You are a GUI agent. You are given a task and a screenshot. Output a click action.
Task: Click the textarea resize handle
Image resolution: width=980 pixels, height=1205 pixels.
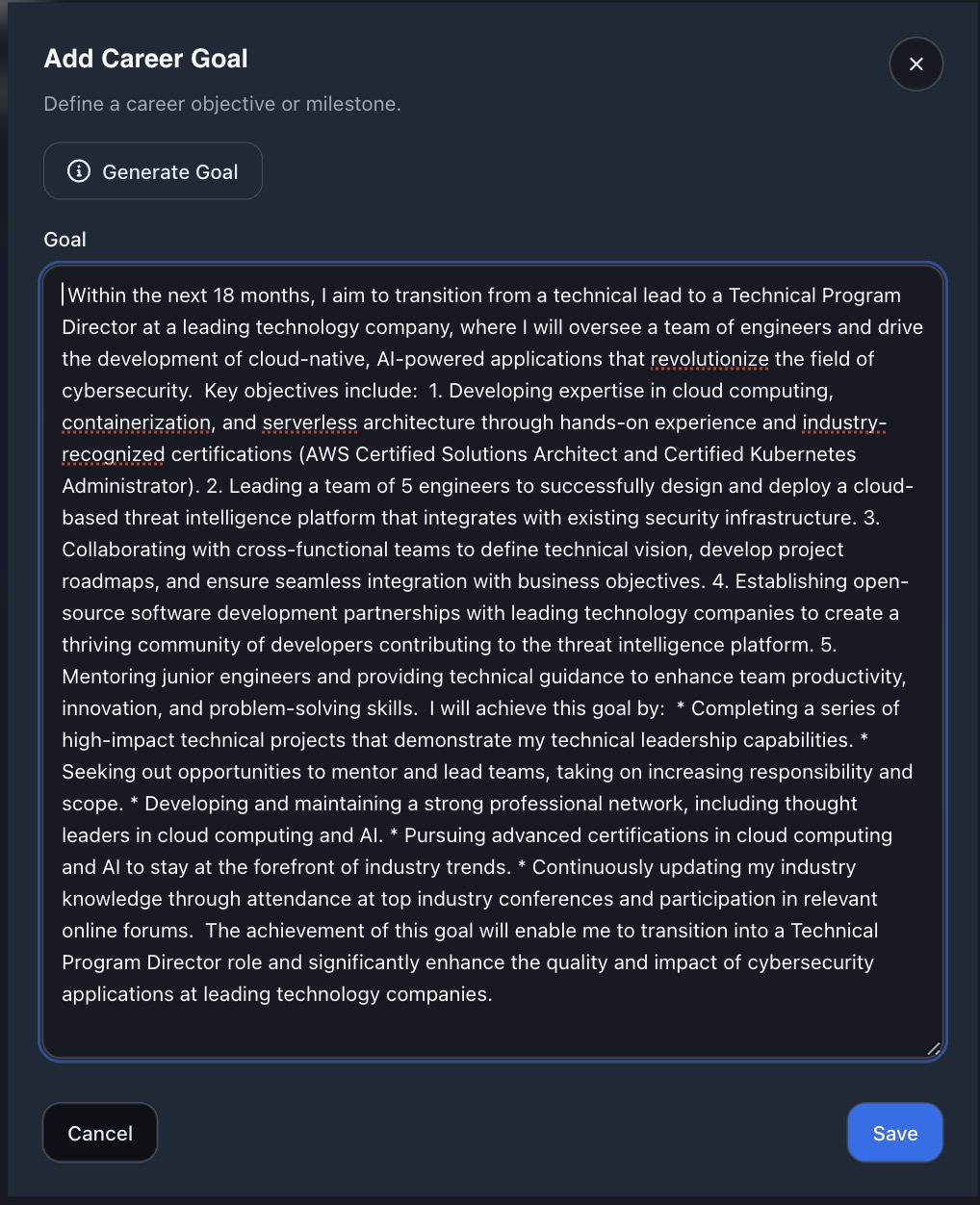pyautogui.click(x=932, y=1048)
